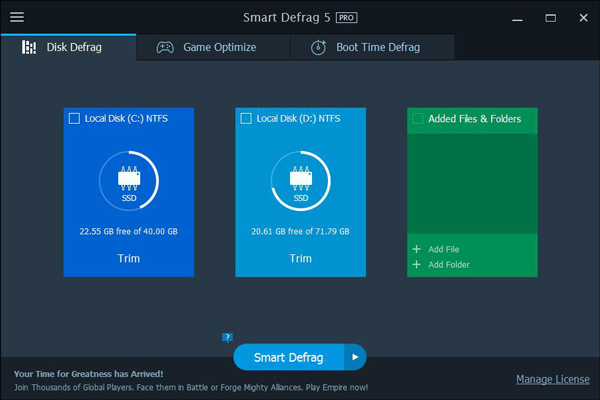Tick the Local Disk (D:) checkbox
The width and height of the screenshot is (600, 400).
246,118
